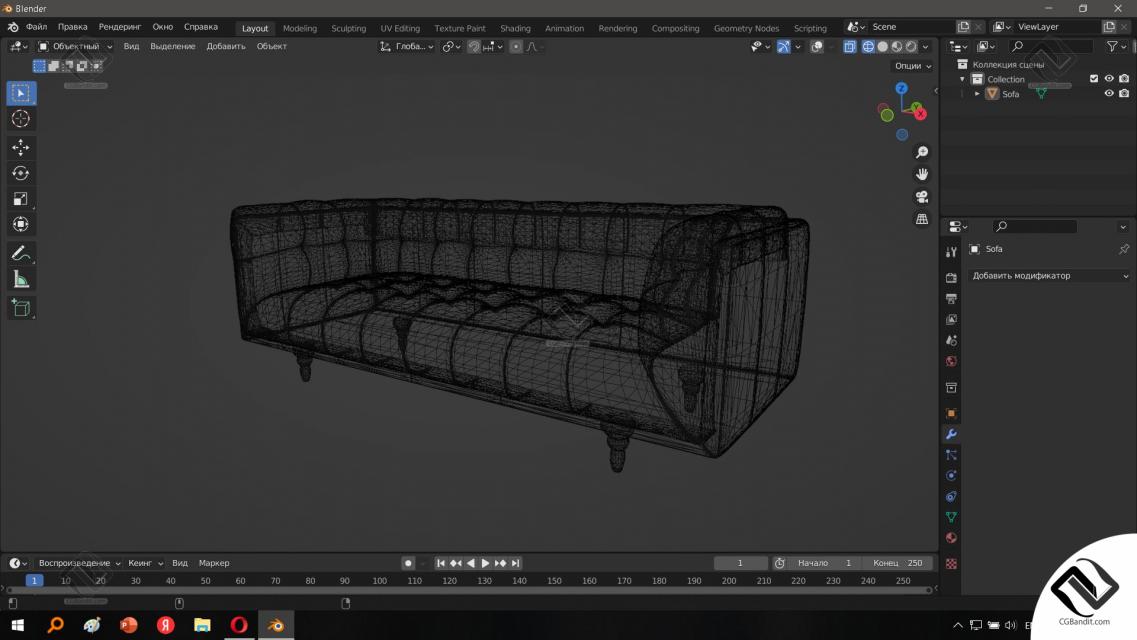Open the Object Mode dropdown
The width and height of the screenshot is (1137, 640).
click(x=76, y=46)
